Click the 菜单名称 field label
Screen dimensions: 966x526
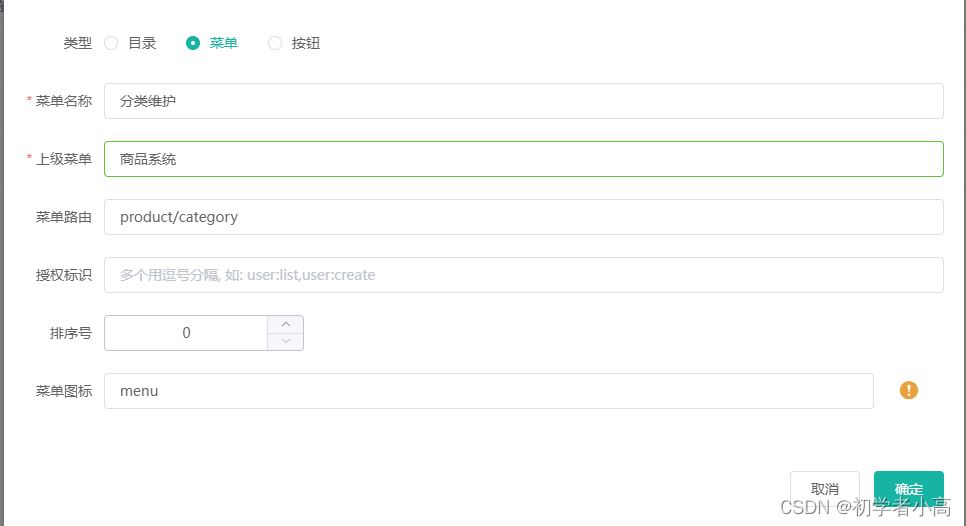pos(63,101)
